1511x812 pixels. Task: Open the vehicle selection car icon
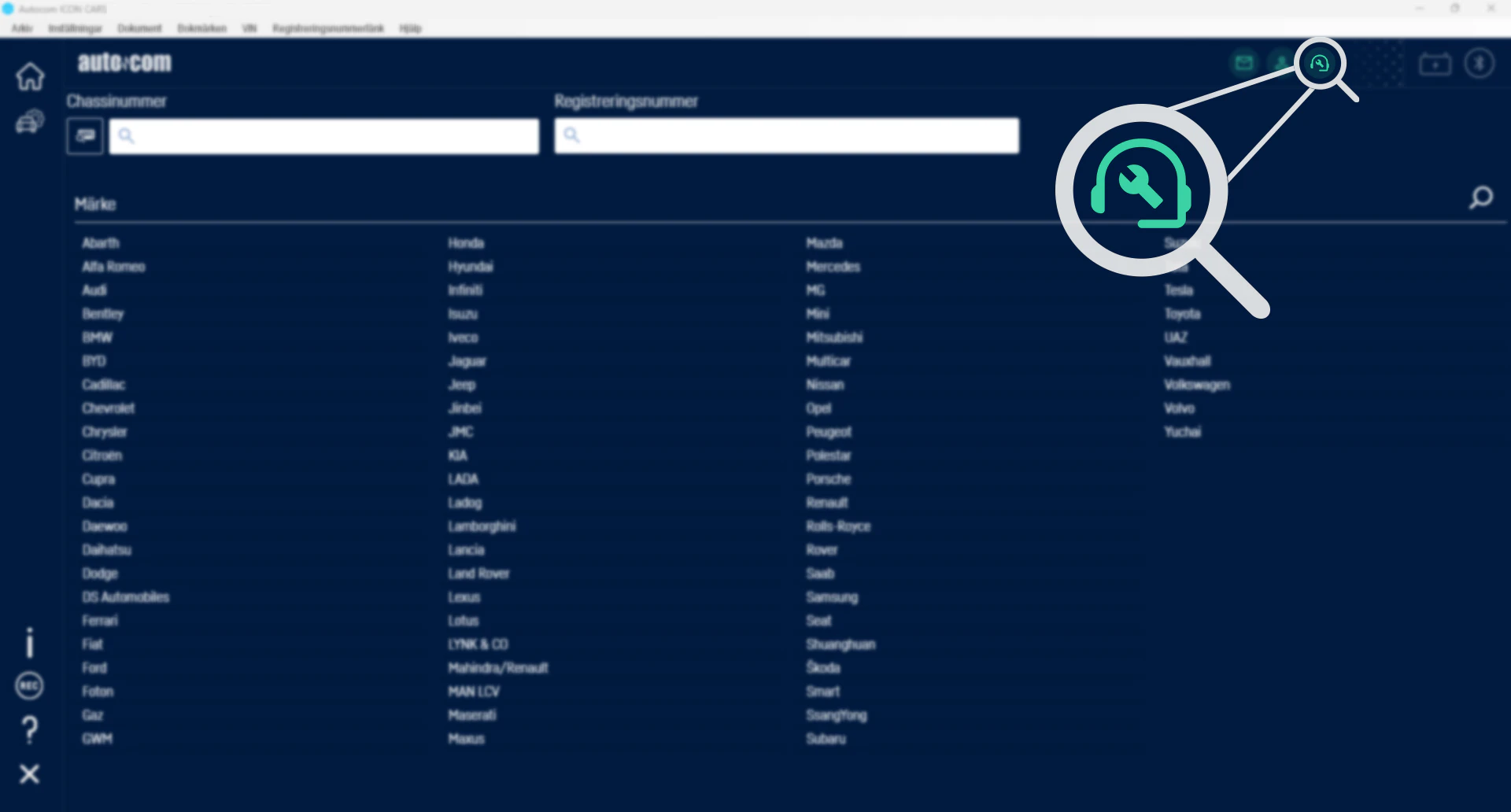click(30, 122)
